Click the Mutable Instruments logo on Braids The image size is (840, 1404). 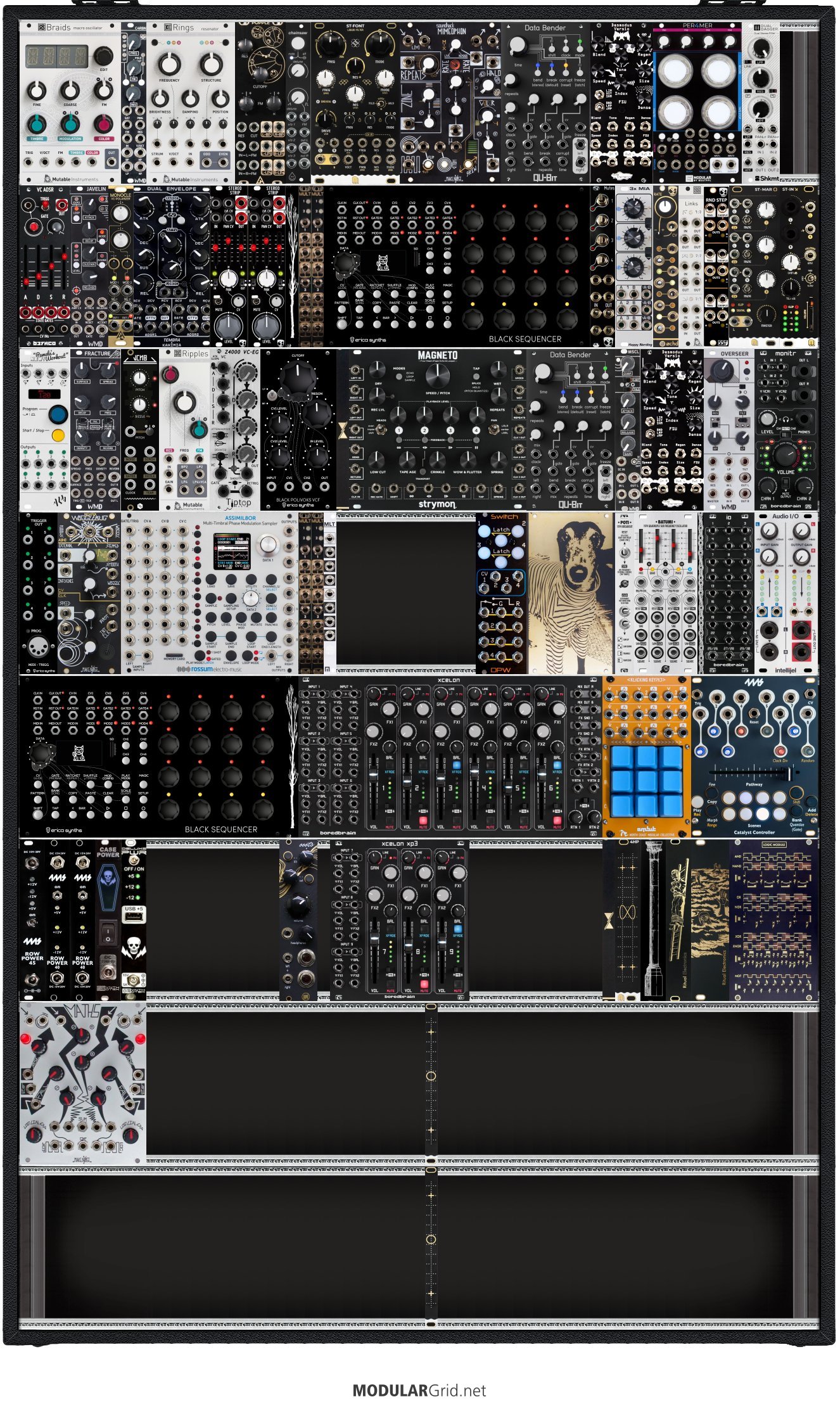[71, 179]
